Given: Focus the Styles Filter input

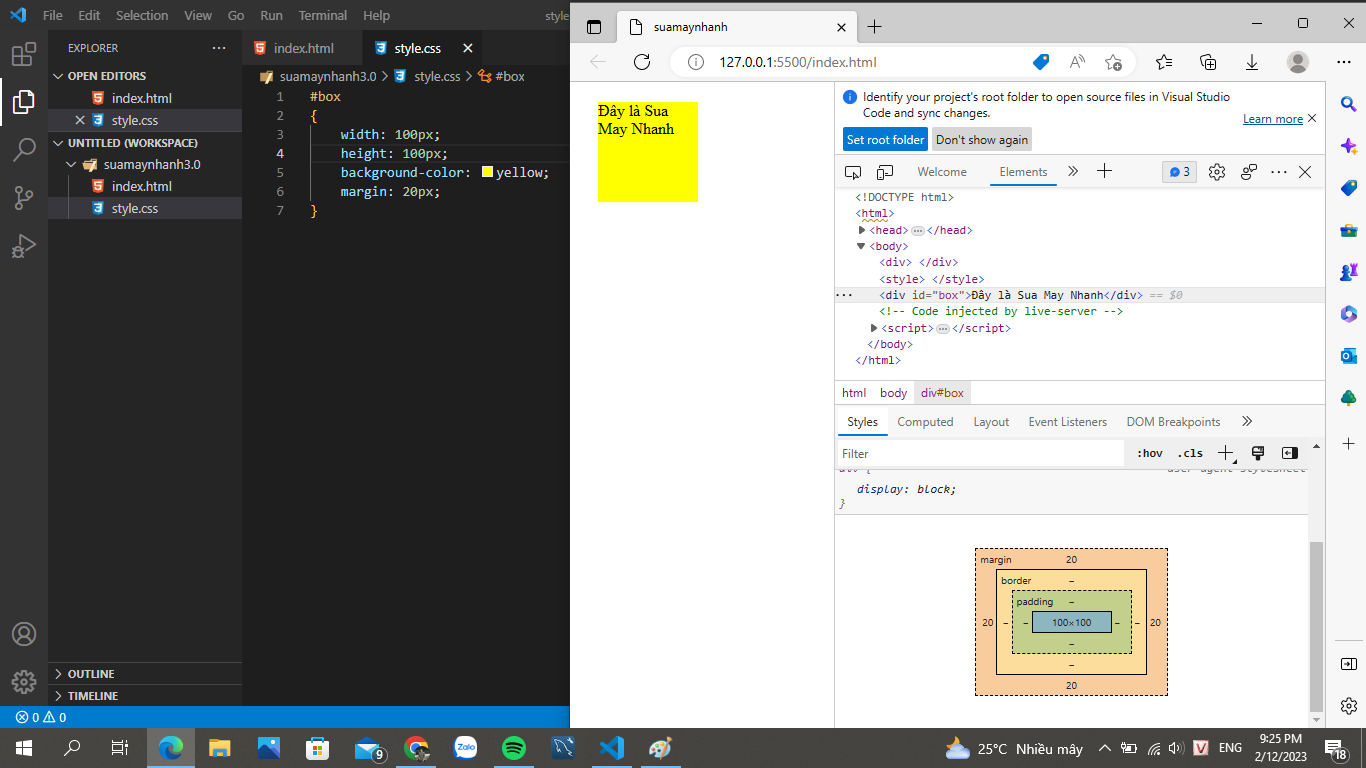Looking at the screenshot, I should tap(980, 454).
